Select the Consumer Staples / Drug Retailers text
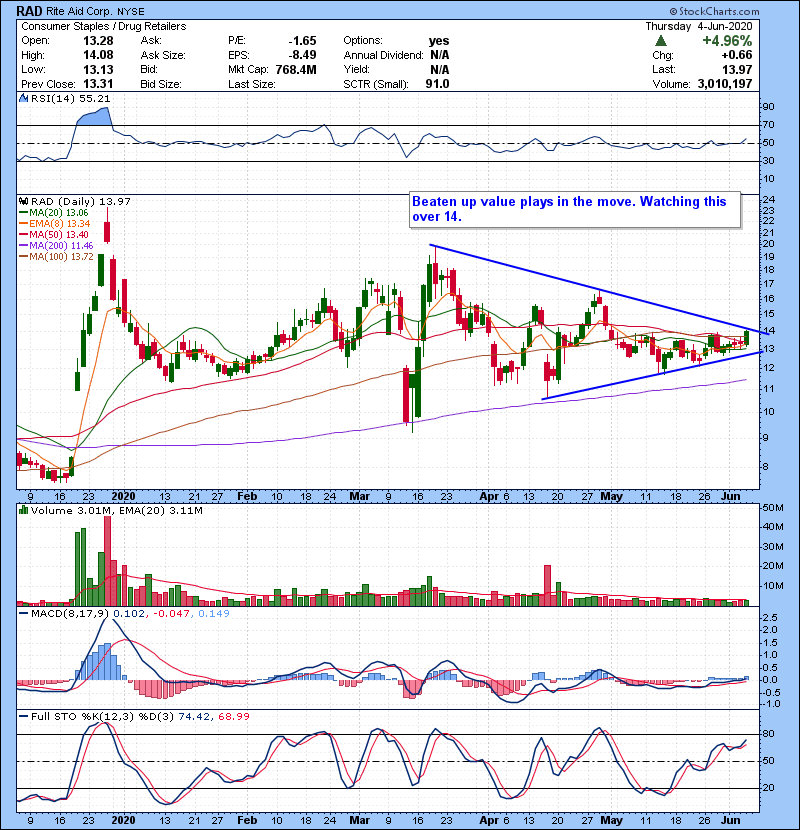 (x=104, y=26)
